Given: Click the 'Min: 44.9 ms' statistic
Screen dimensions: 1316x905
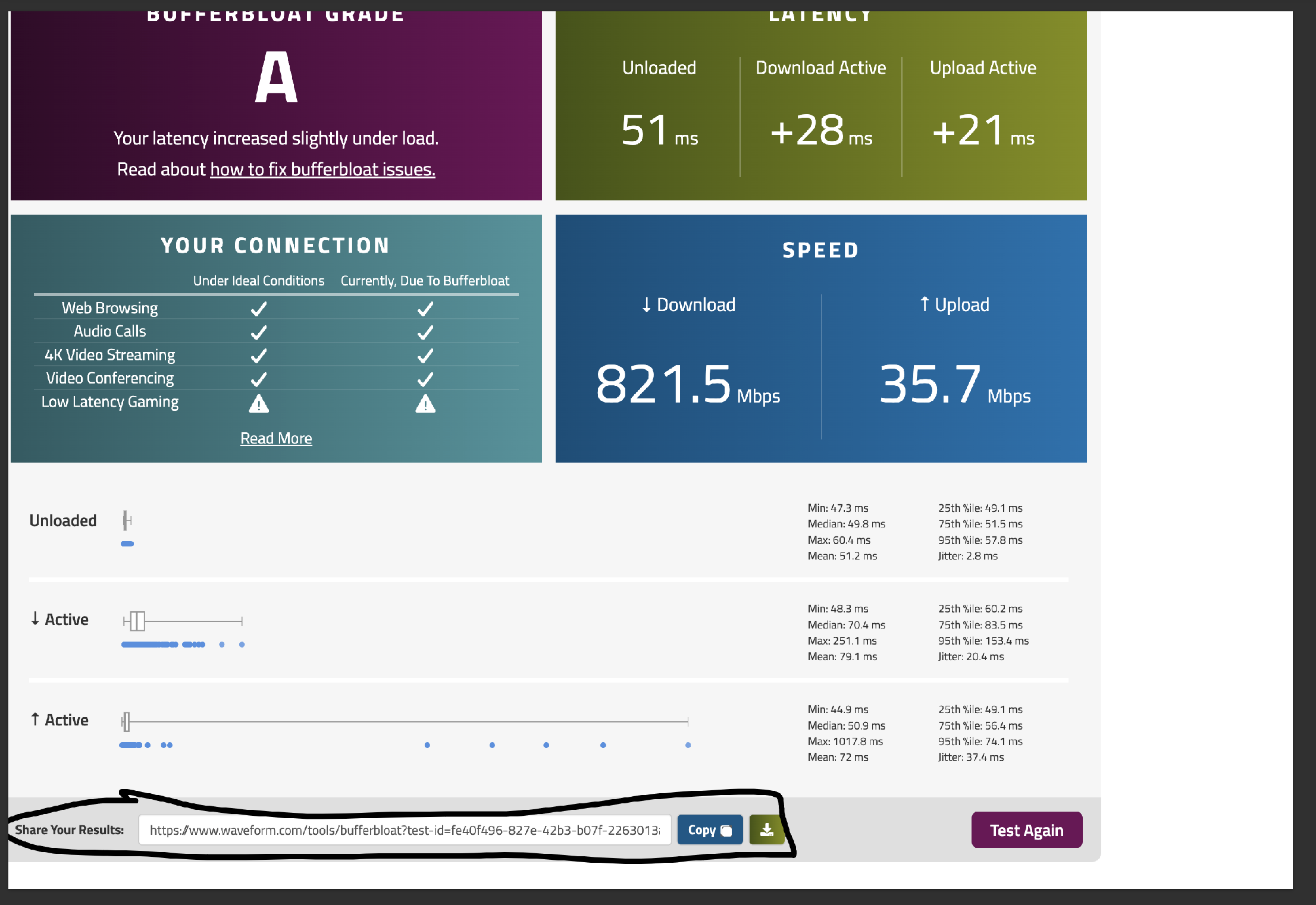Looking at the screenshot, I should point(838,709).
